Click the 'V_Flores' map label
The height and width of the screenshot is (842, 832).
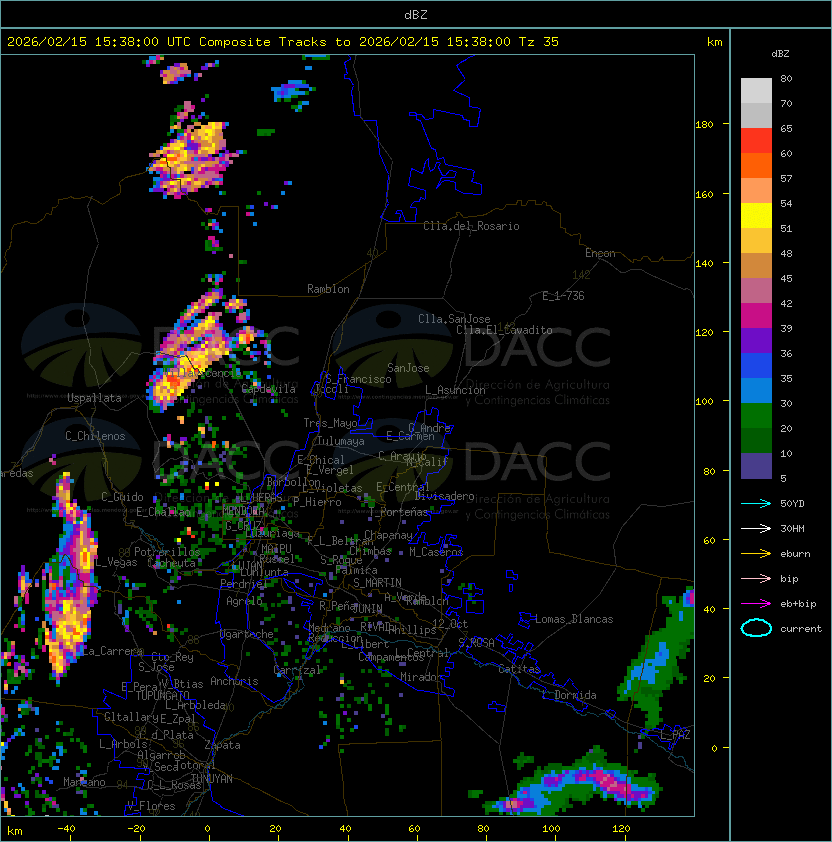(151, 806)
